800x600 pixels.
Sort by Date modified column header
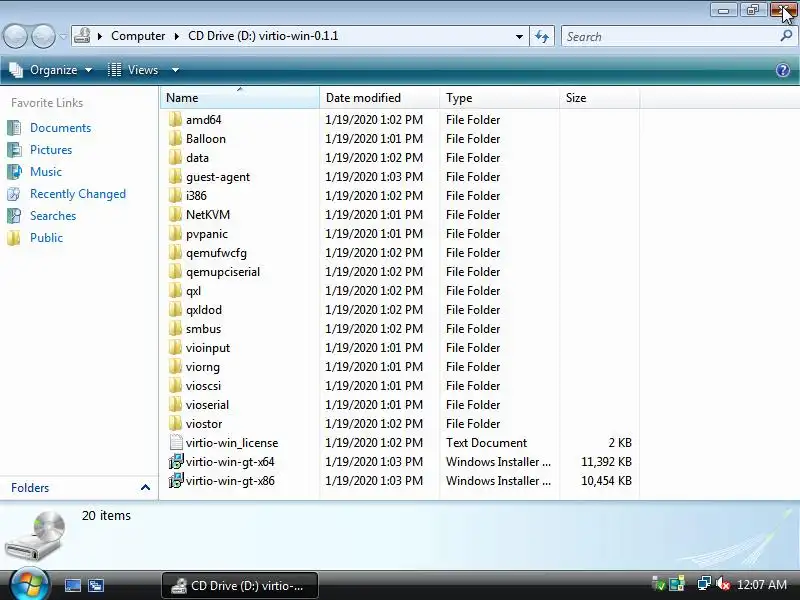pyautogui.click(x=380, y=97)
